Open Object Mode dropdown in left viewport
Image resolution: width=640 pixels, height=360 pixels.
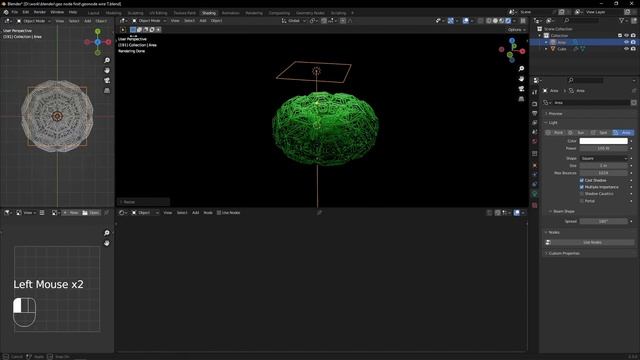pos(33,21)
